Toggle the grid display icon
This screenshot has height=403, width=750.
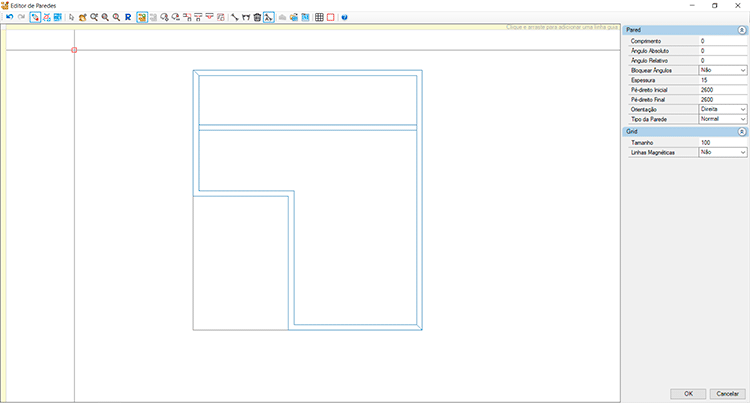tap(319, 17)
